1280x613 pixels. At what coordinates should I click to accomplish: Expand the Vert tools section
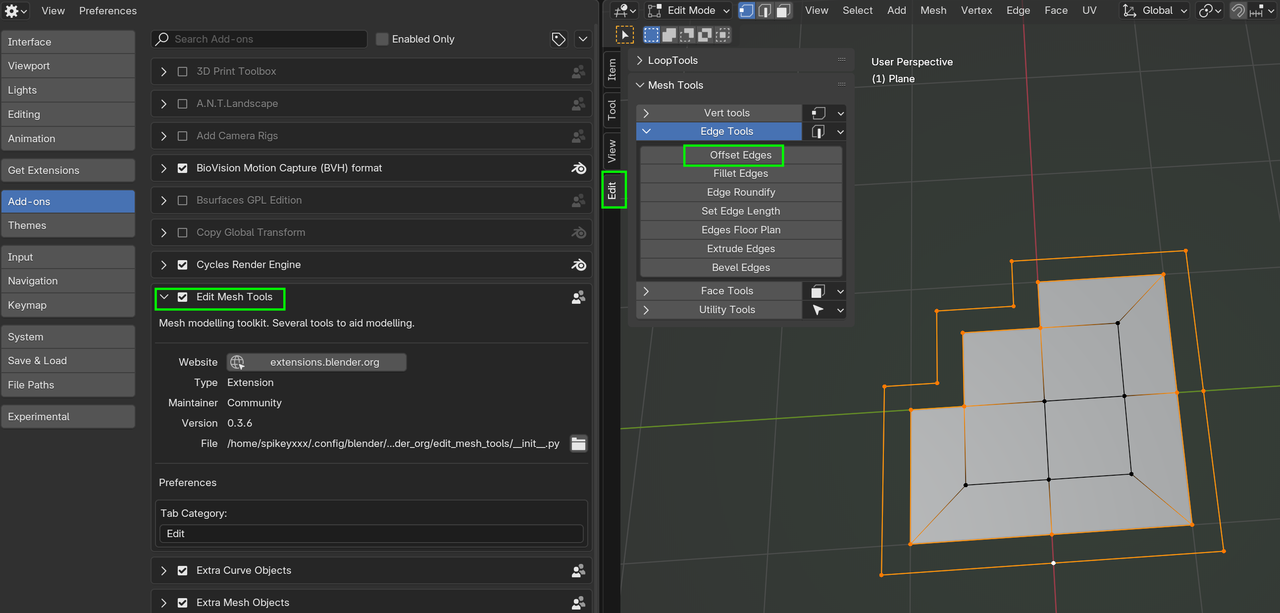[x=646, y=113]
